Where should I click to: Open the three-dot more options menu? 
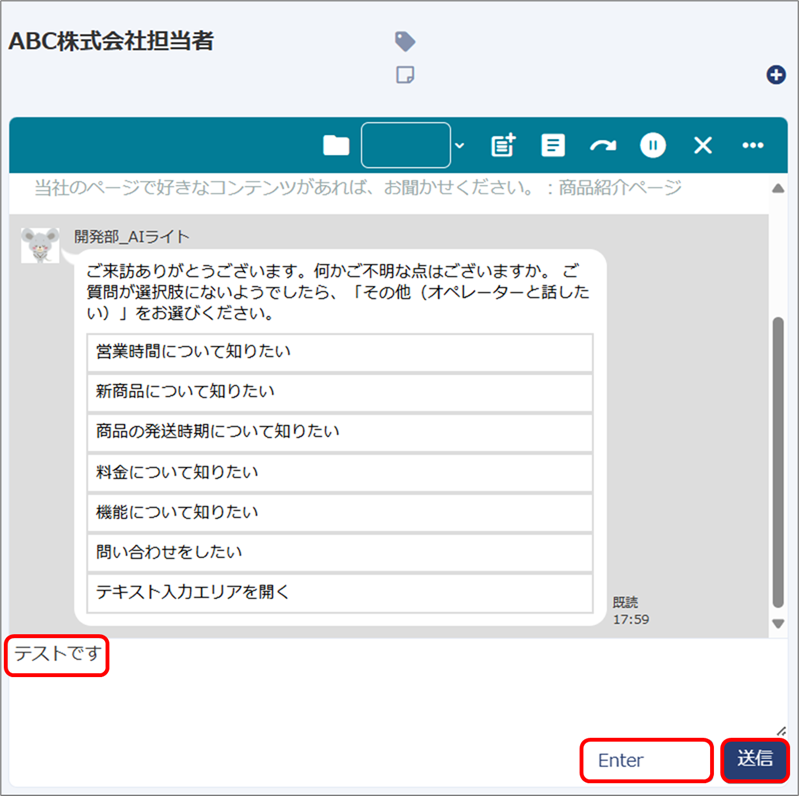coord(753,145)
